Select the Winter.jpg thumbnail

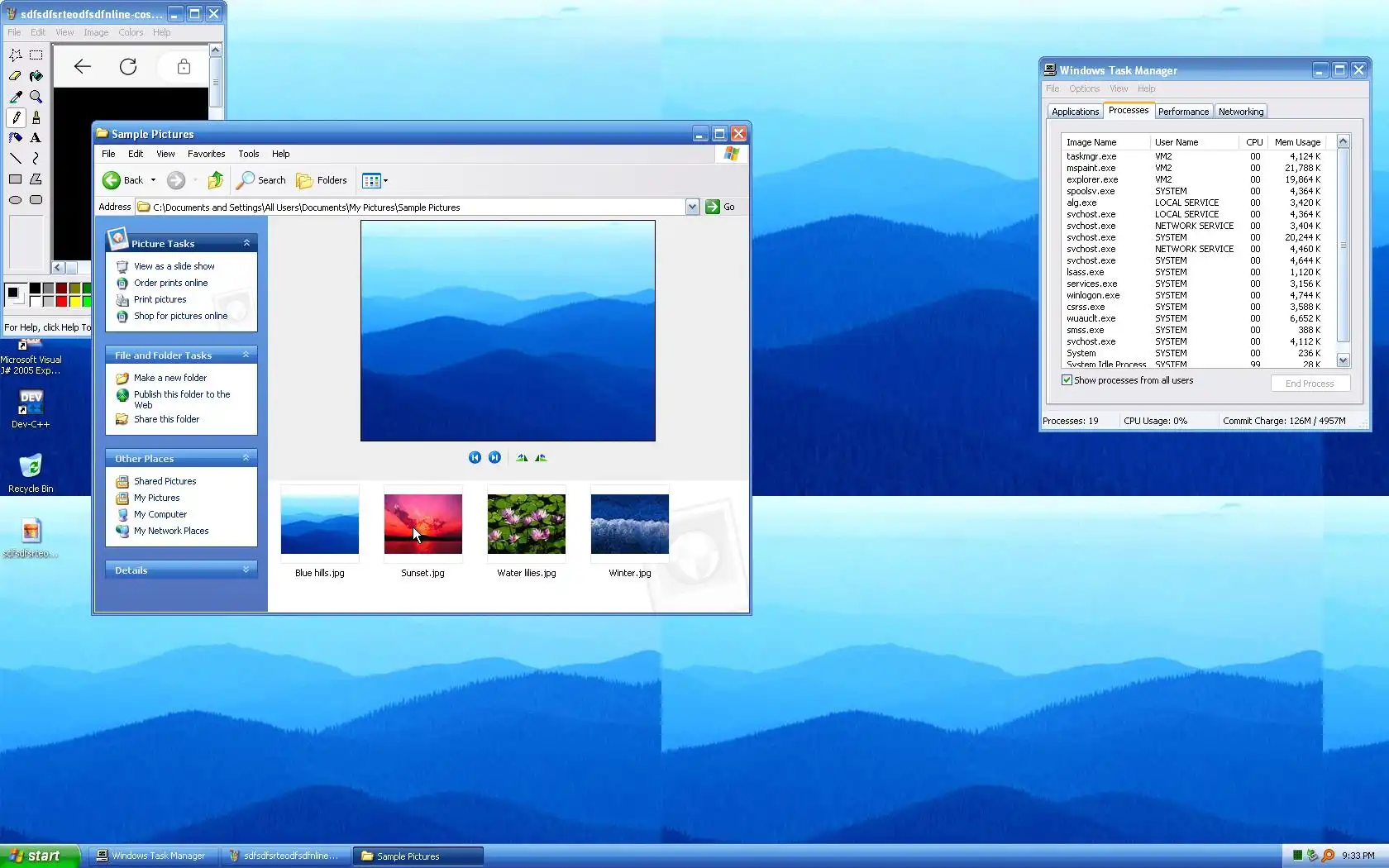point(630,524)
